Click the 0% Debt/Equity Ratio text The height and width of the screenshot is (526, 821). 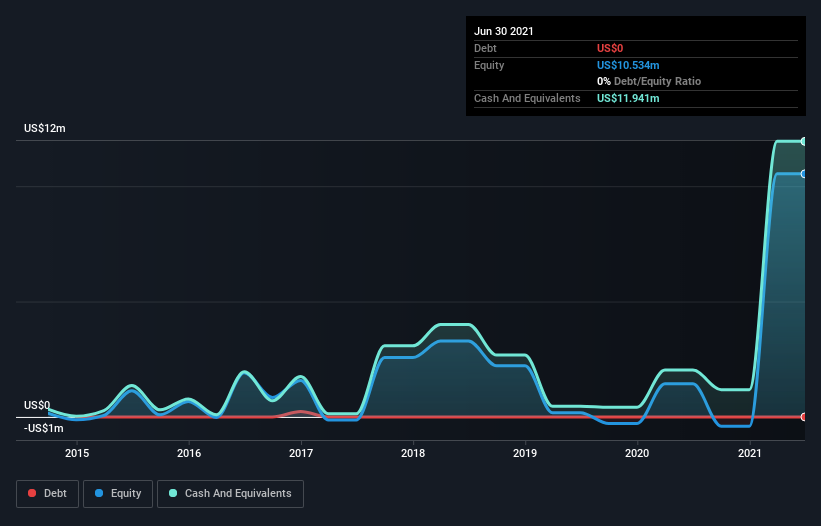(x=649, y=81)
